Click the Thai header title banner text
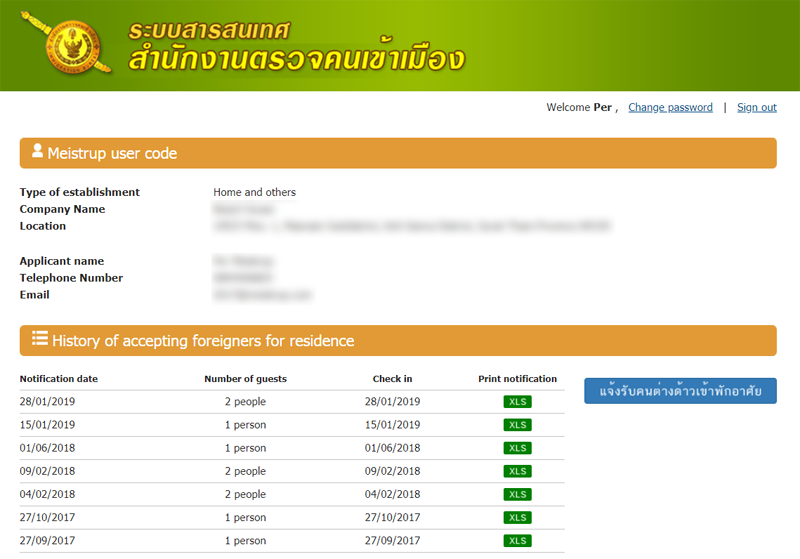The image size is (800, 559). pos(296,46)
